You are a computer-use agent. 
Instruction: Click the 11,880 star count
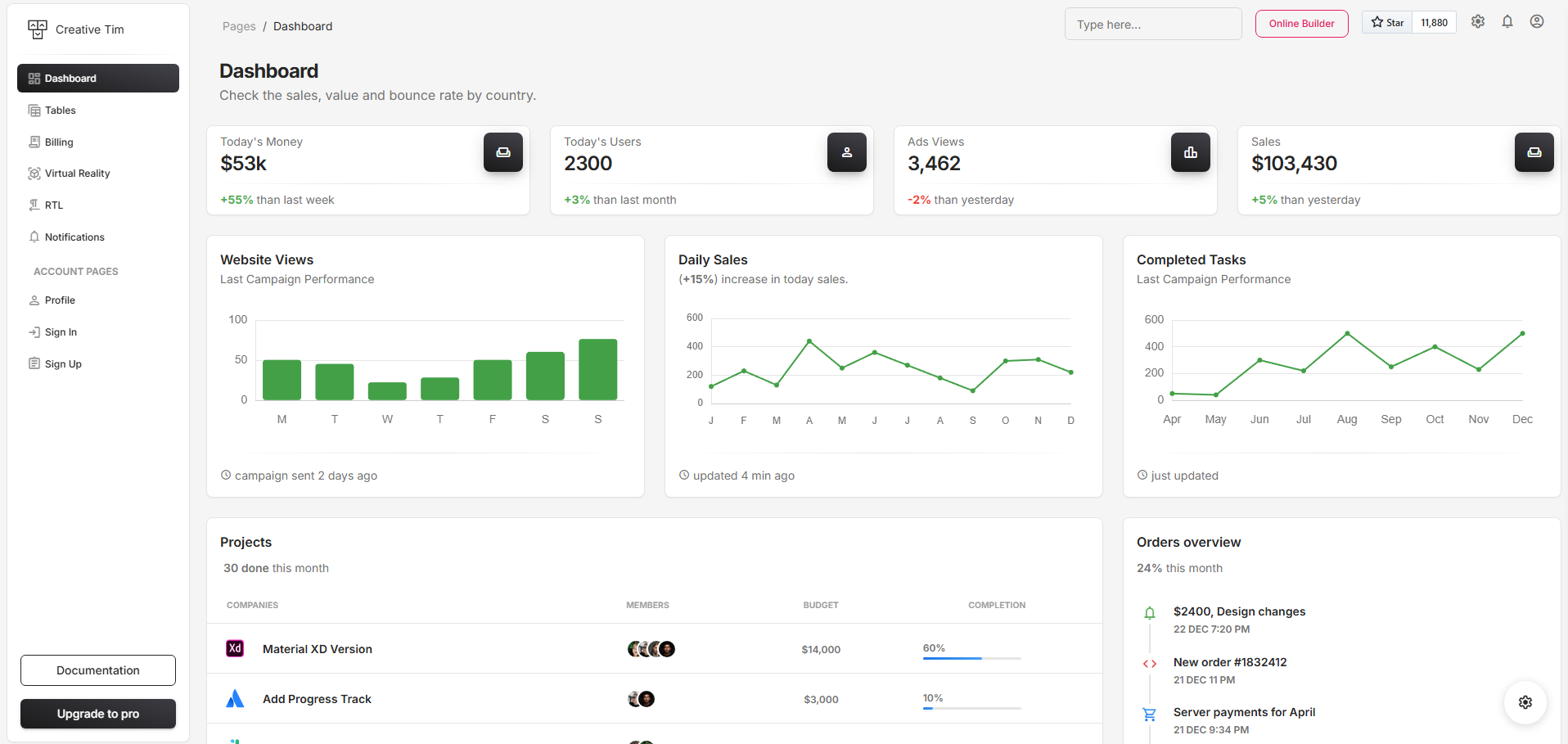pyautogui.click(x=1434, y=22)
